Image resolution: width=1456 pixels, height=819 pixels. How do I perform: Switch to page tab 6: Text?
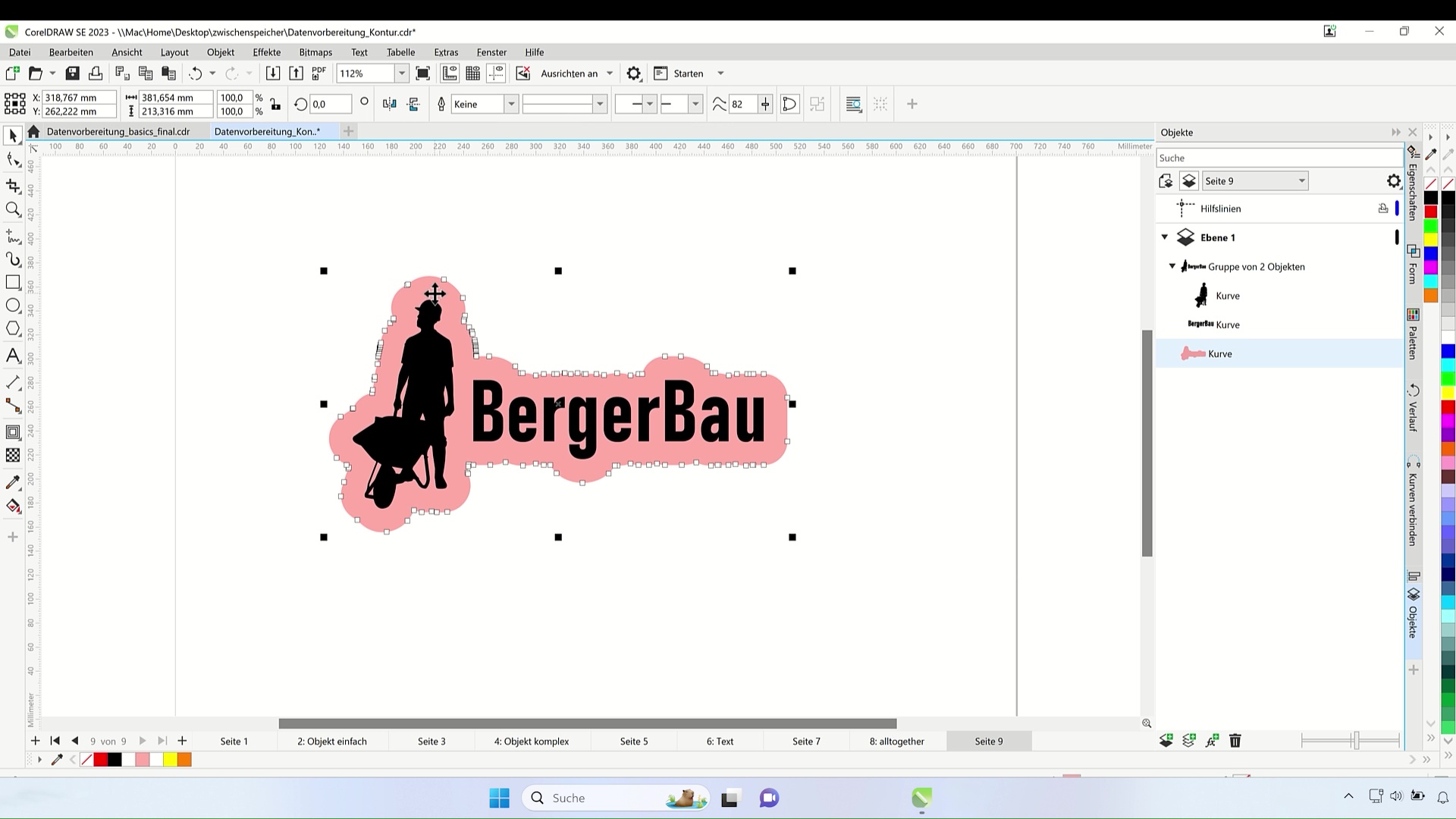coord(720,742)
